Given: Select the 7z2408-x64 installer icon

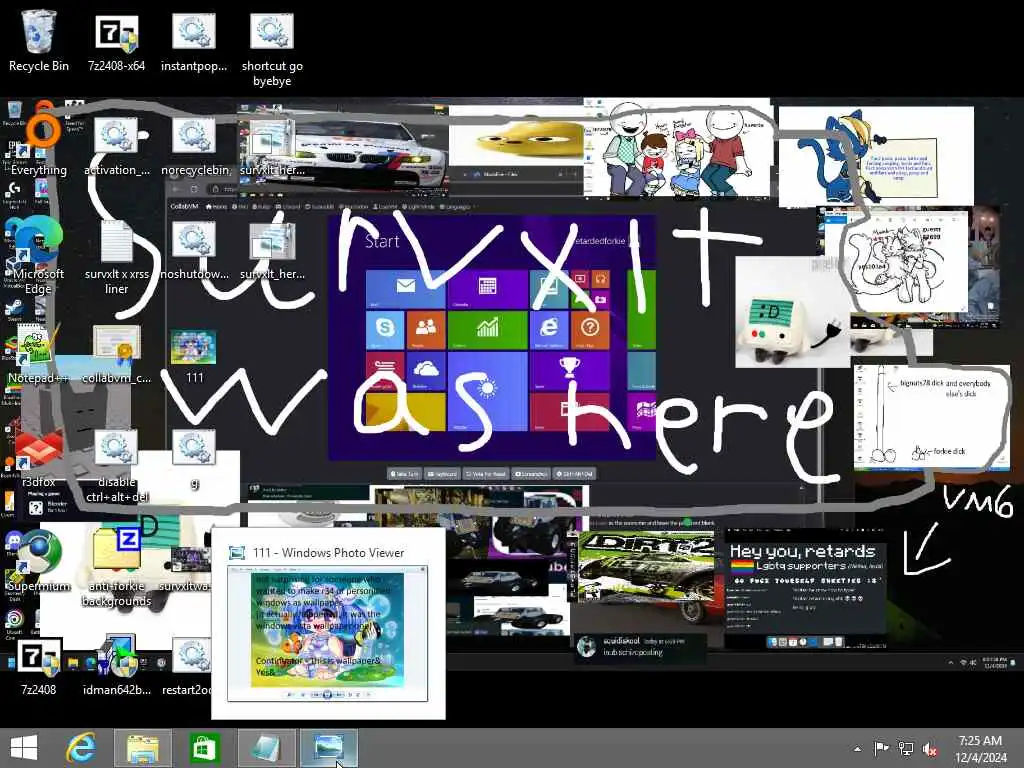Looking at the screenshot, I should (x=116, y=40).
